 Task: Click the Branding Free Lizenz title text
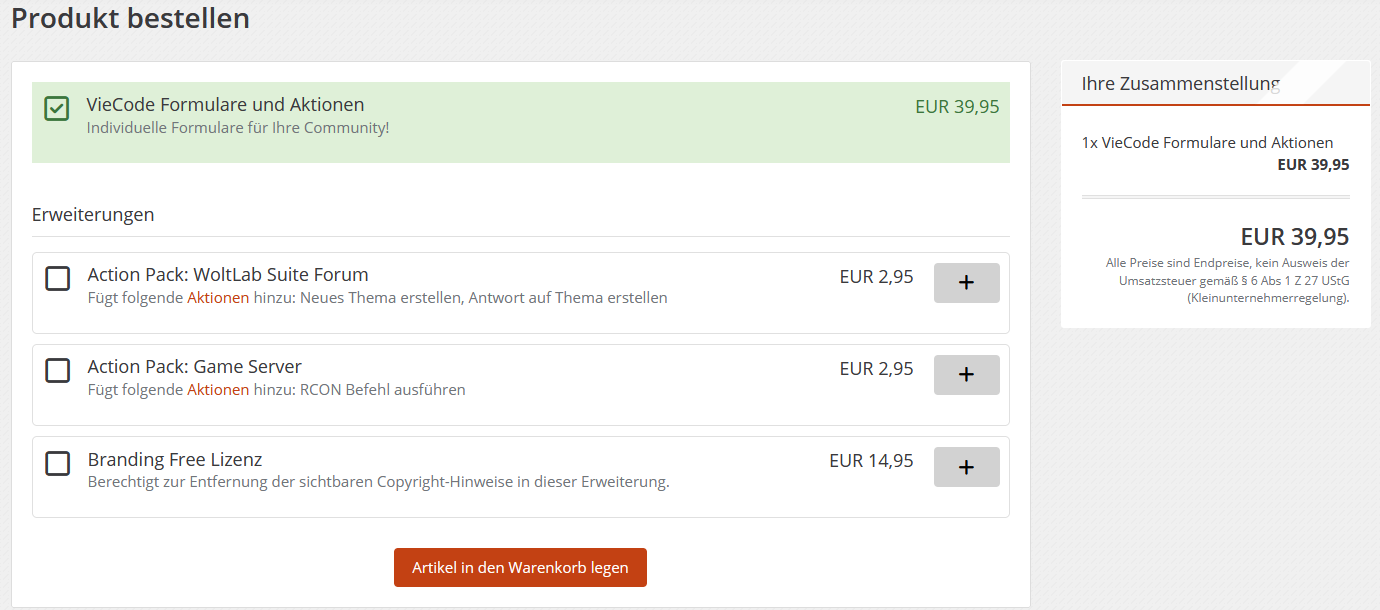pyautogui.click(x=175, y=460)
